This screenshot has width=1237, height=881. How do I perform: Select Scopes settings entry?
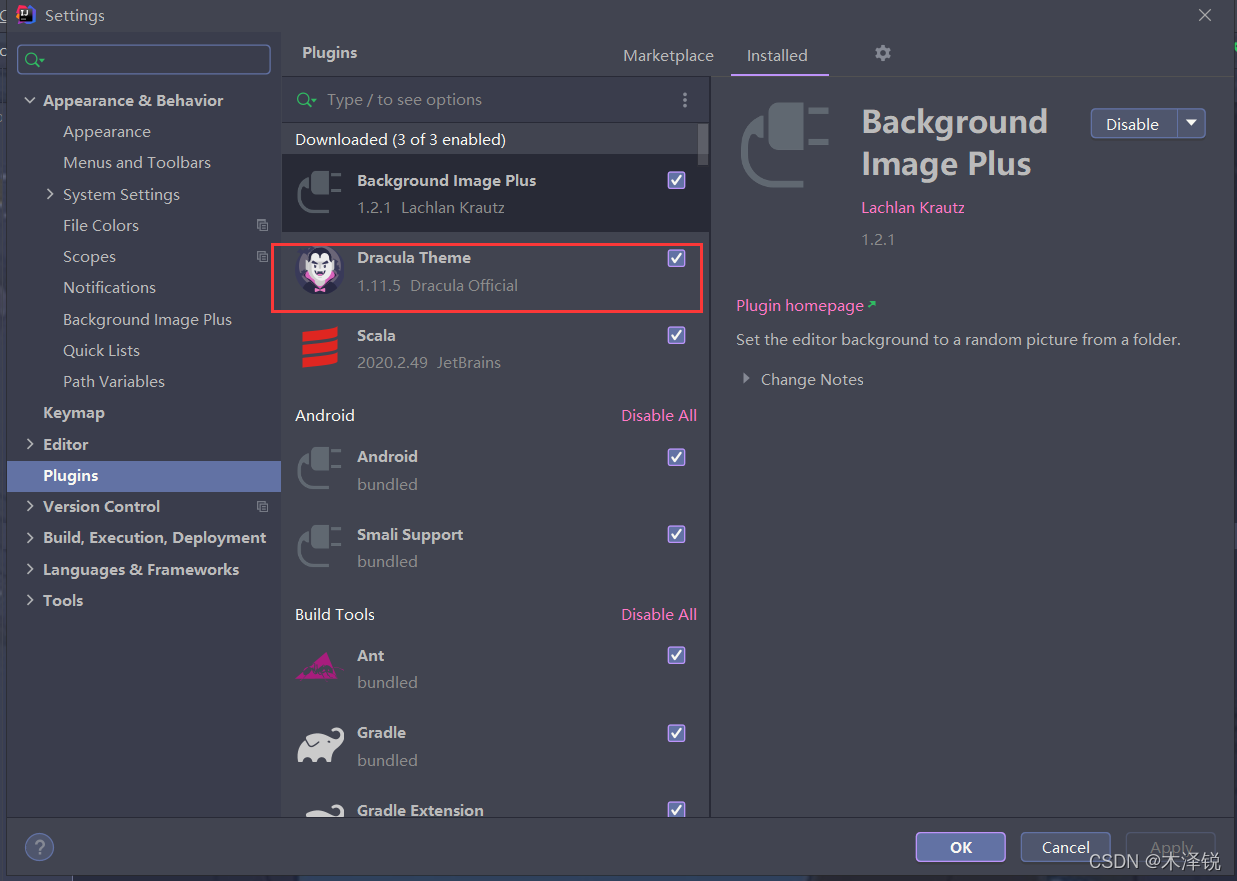89,256
